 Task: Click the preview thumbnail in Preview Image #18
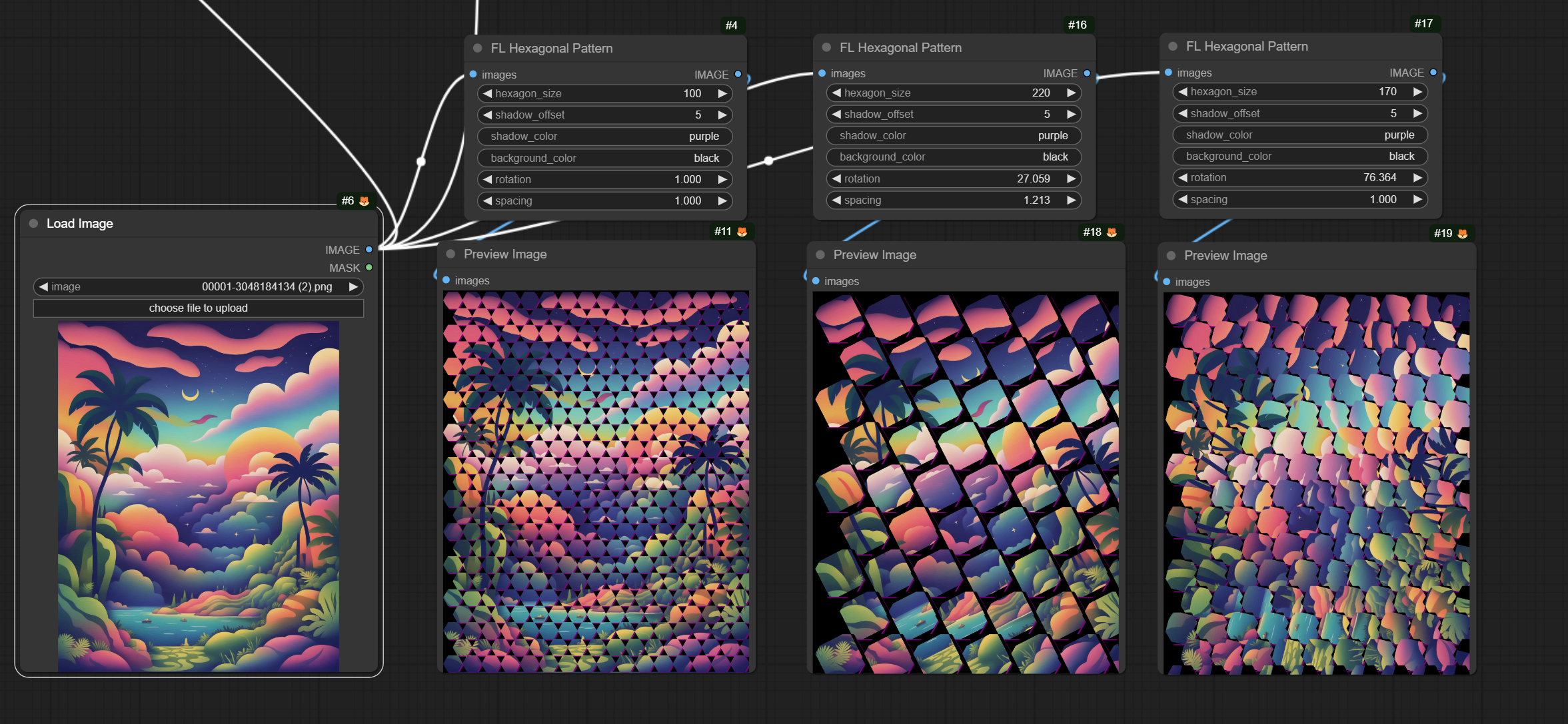965,482
